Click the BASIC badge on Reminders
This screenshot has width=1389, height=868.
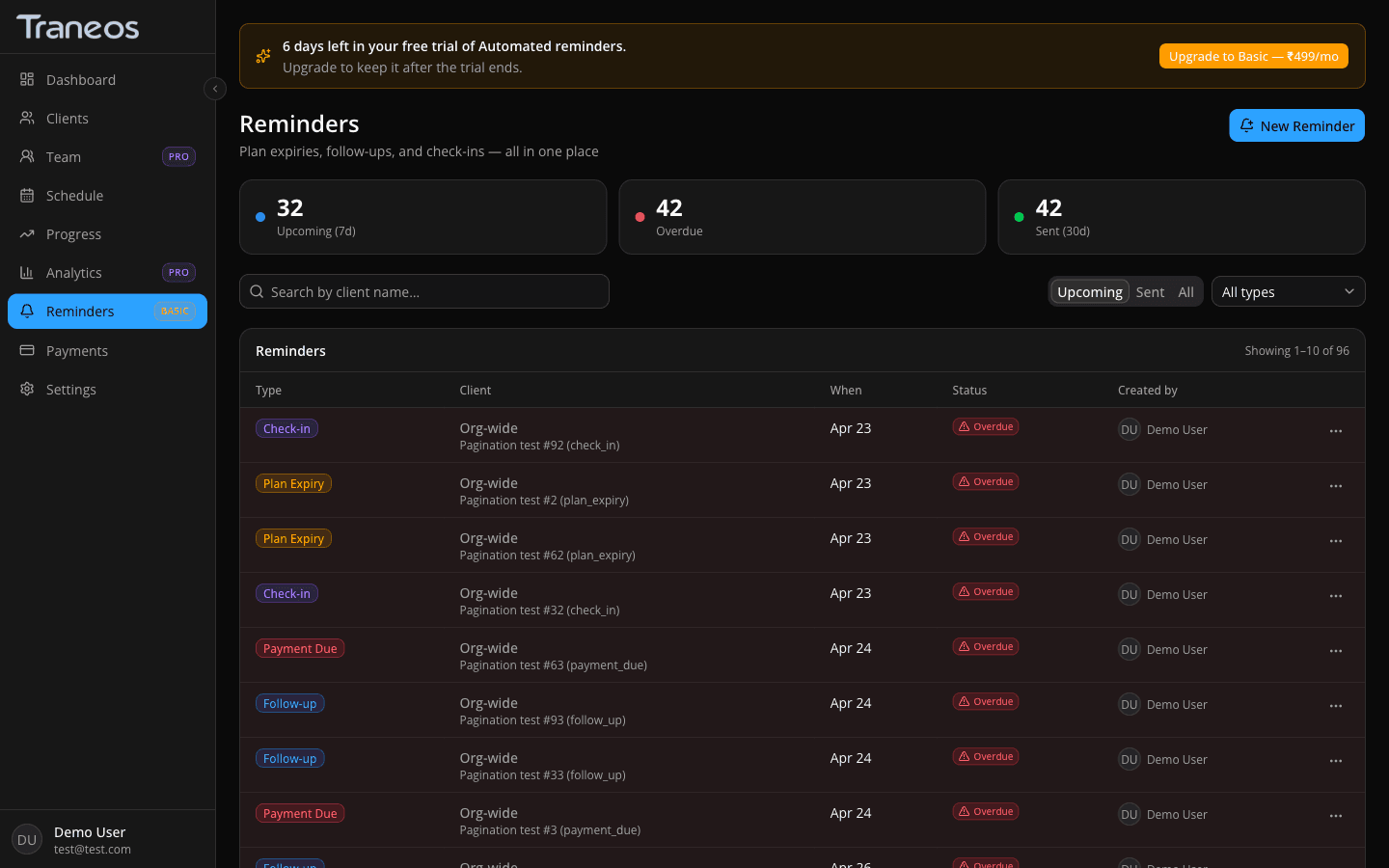pyautogui.click(x=175, y=311)
